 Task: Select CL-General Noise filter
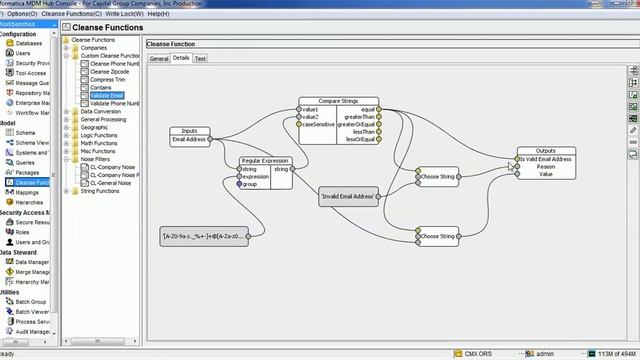pyautogui.click(x=110, y=183)
